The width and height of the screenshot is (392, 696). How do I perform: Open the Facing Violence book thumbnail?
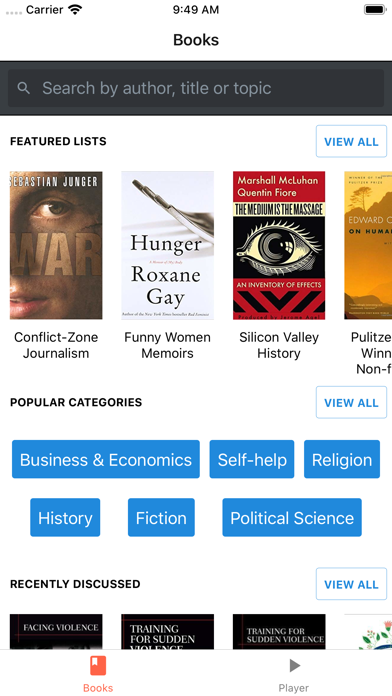coord(56,632)
